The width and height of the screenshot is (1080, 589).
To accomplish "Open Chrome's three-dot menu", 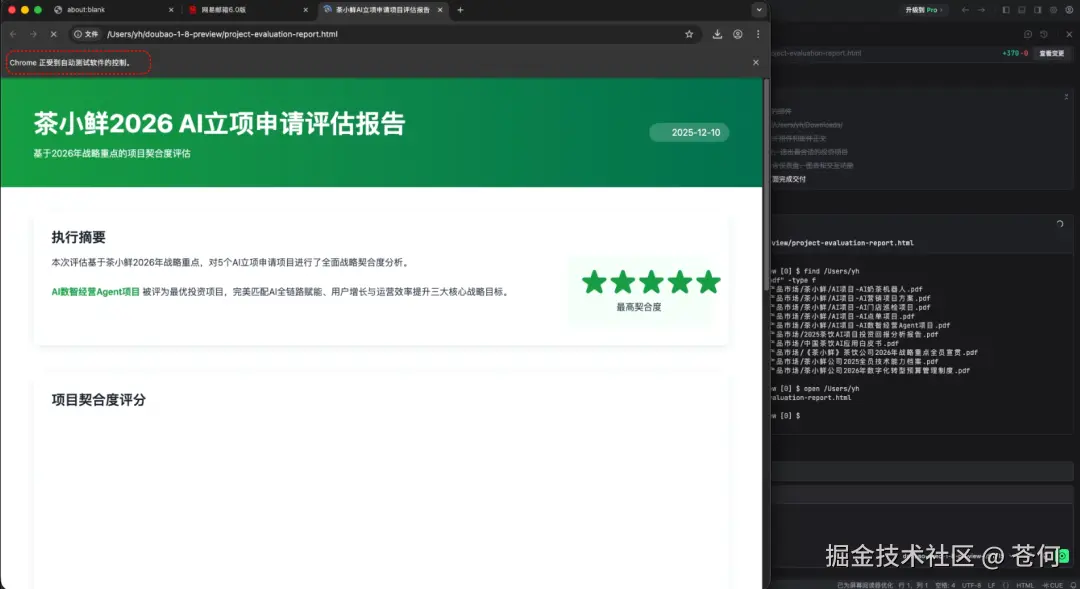I will tap(758, 33).
